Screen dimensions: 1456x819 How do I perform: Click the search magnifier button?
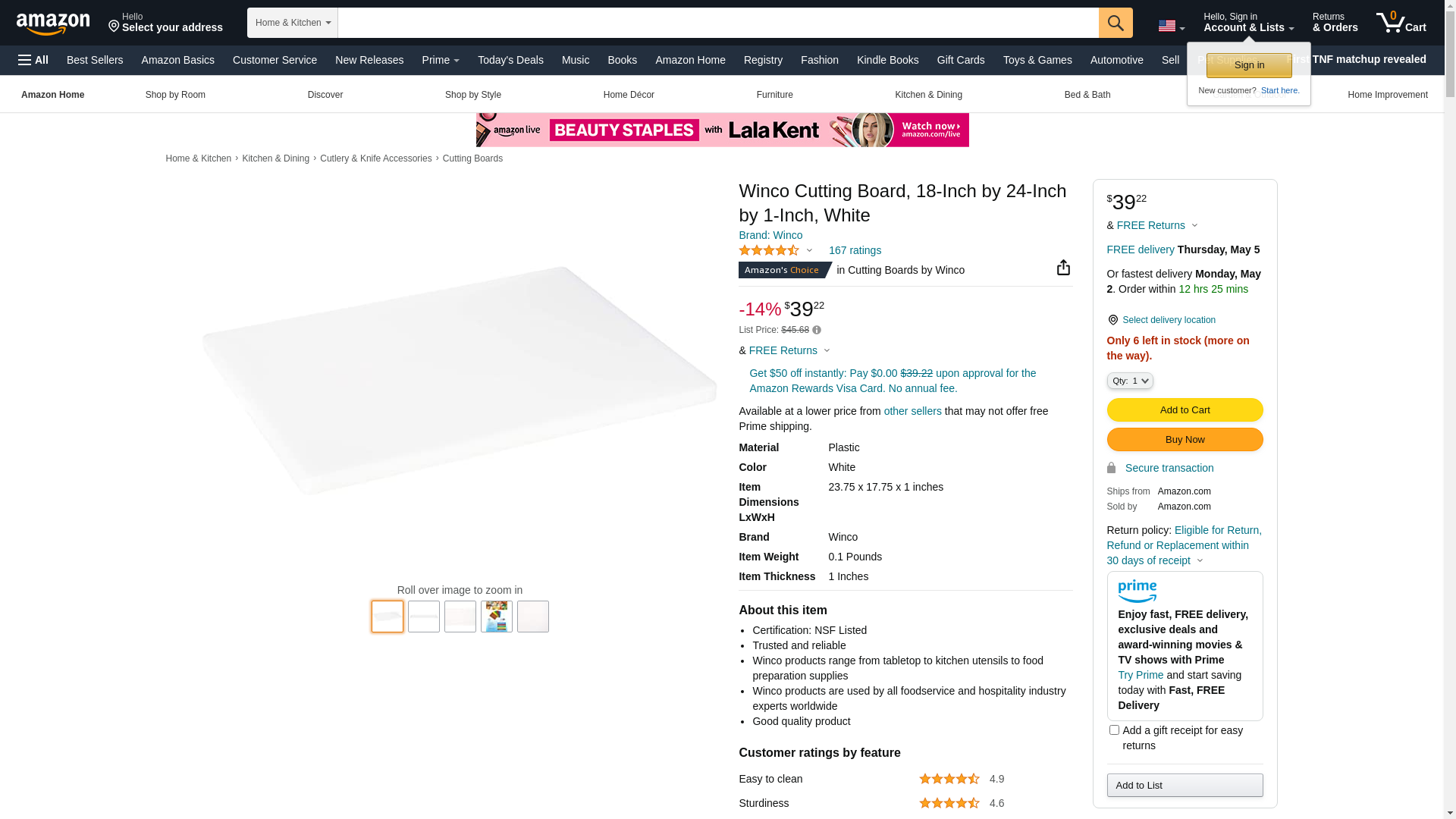point(1116,23)
